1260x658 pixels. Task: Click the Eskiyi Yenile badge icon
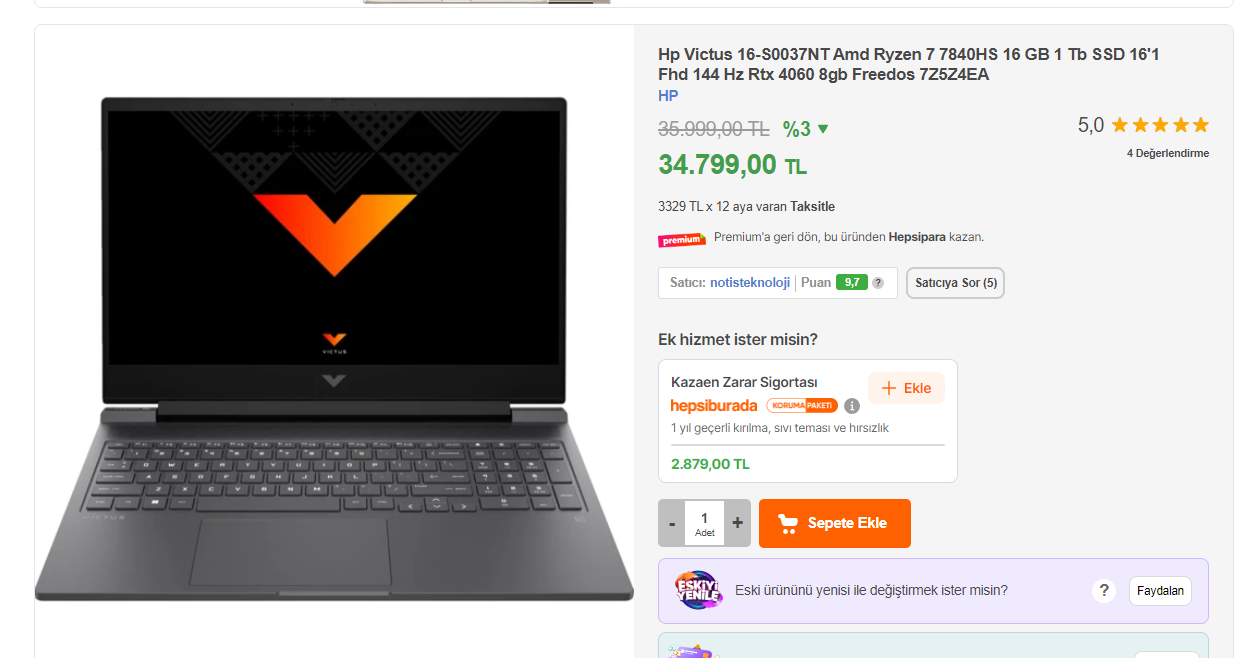pos(697,590)
